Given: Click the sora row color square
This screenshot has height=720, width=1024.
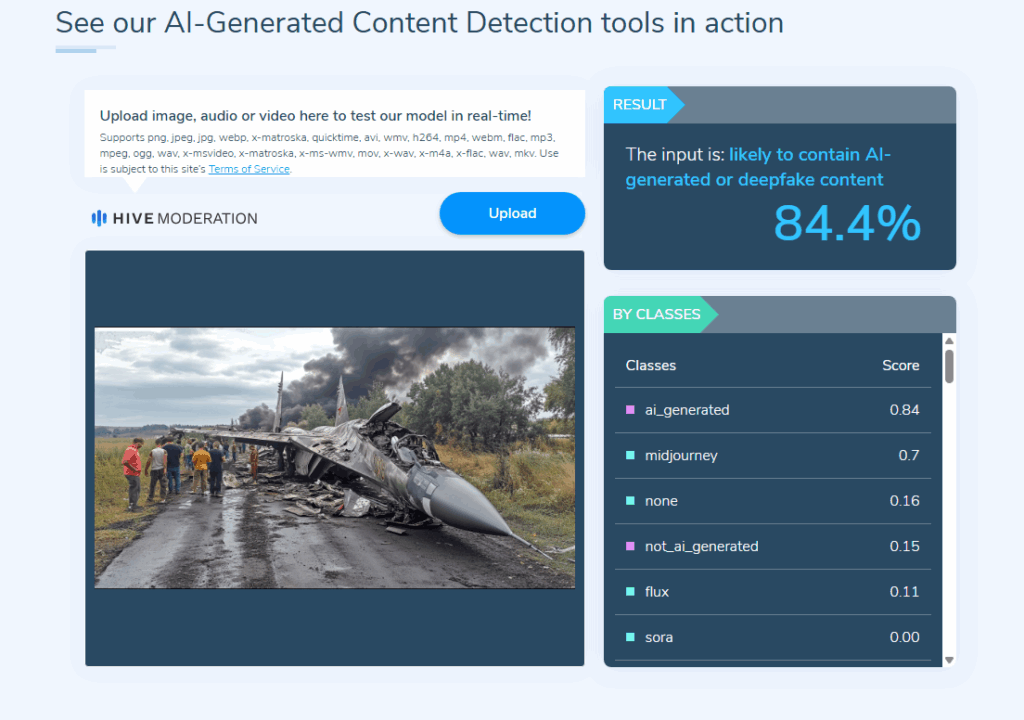Looking at the screenshot, I should coord(630,637).
